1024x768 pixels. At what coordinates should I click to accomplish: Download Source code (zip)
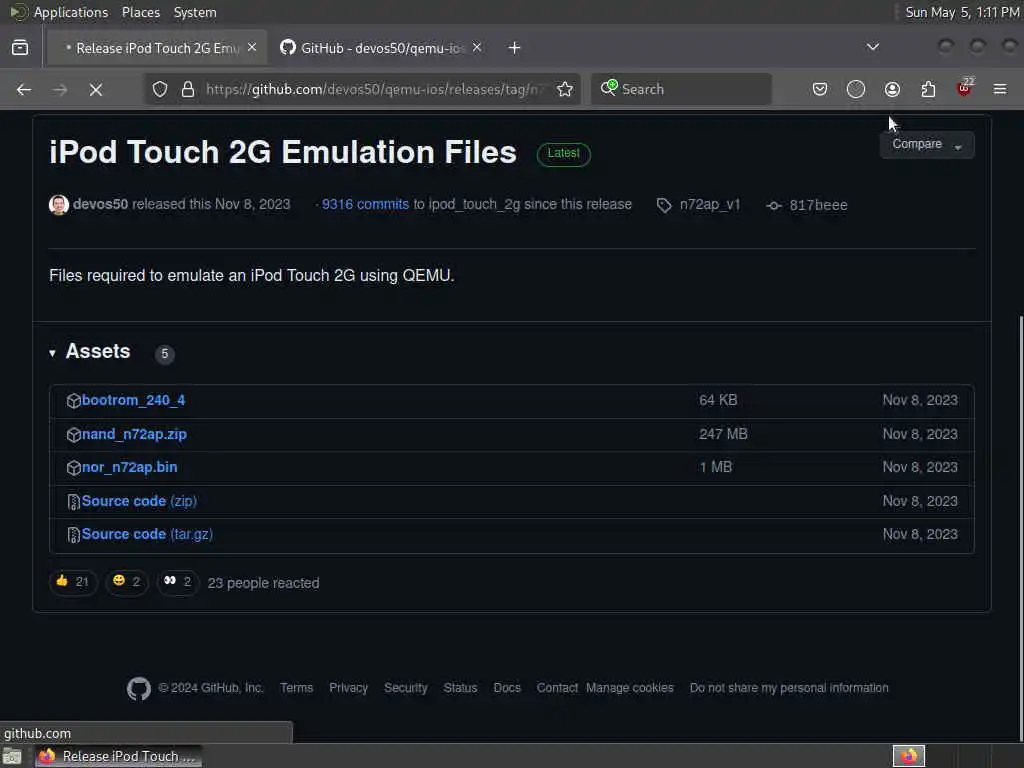pyautogui.click(x=139, y=501)
